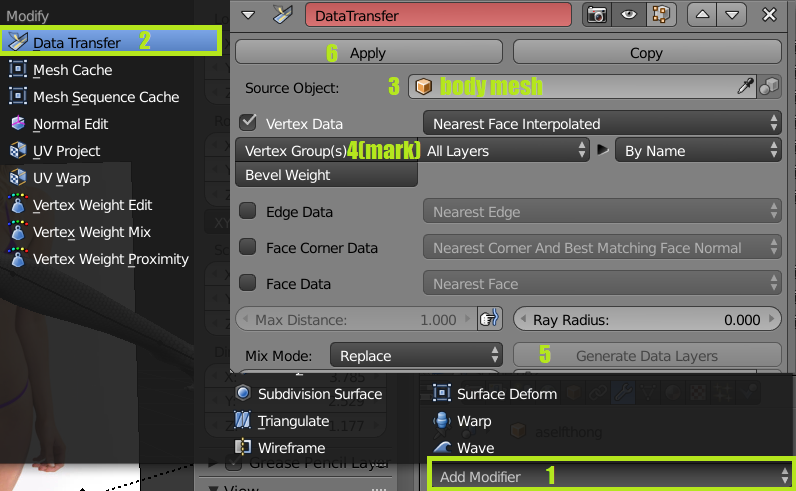Enable the Face Data checkbox
Viewport: 796px width, 491px height.
(x=248, y=283)
